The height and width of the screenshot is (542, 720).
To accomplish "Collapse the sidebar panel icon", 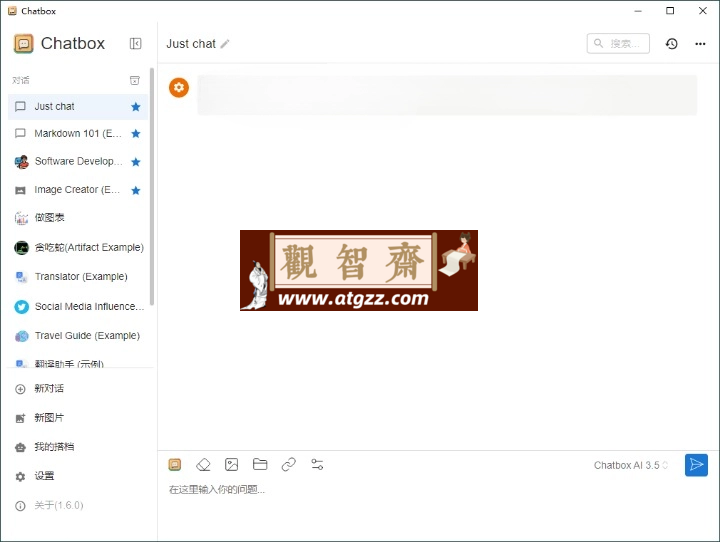I will pos(135,44).
